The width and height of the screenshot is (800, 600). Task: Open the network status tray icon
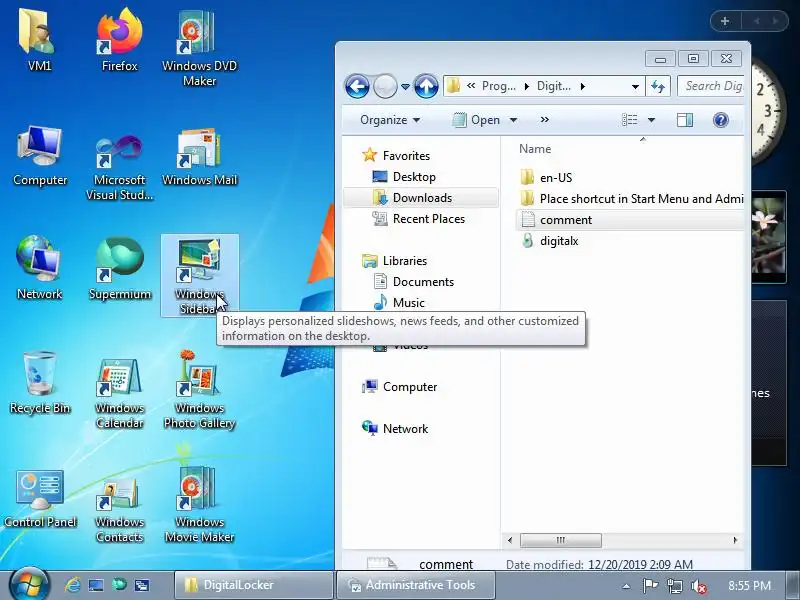click(674, 586)
